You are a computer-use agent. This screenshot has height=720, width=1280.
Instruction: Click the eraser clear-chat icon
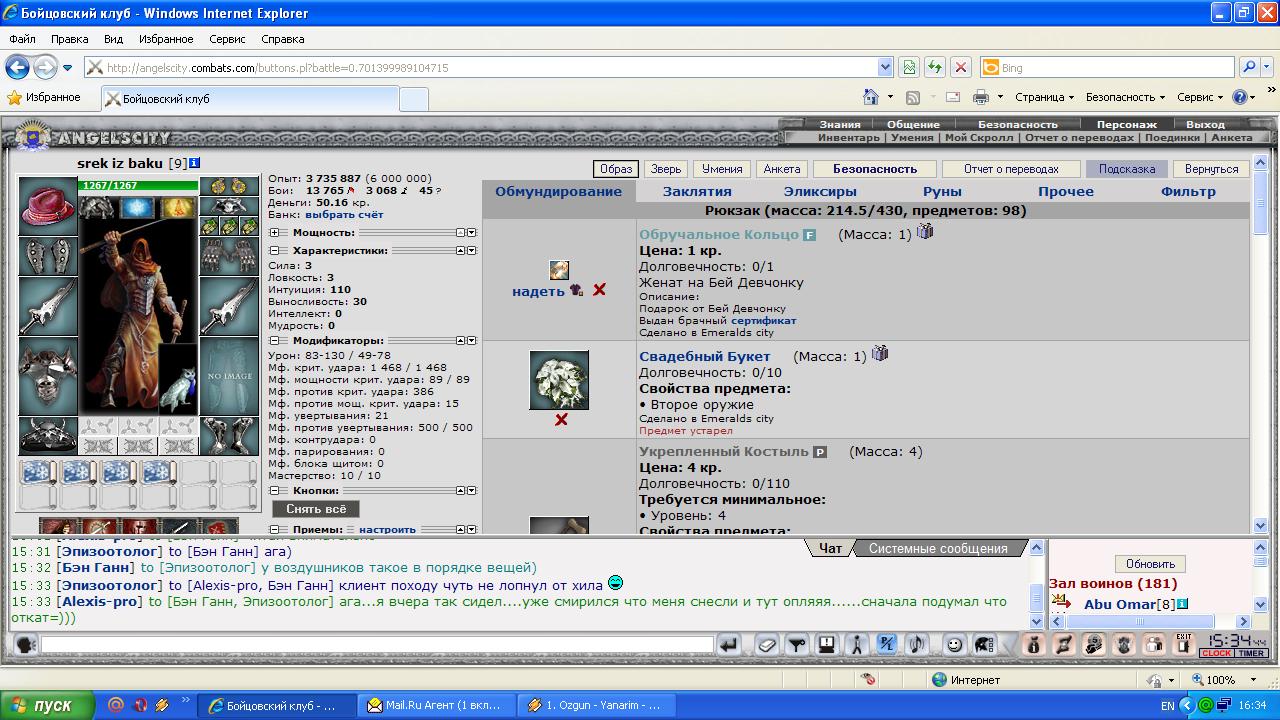(766, 645)
